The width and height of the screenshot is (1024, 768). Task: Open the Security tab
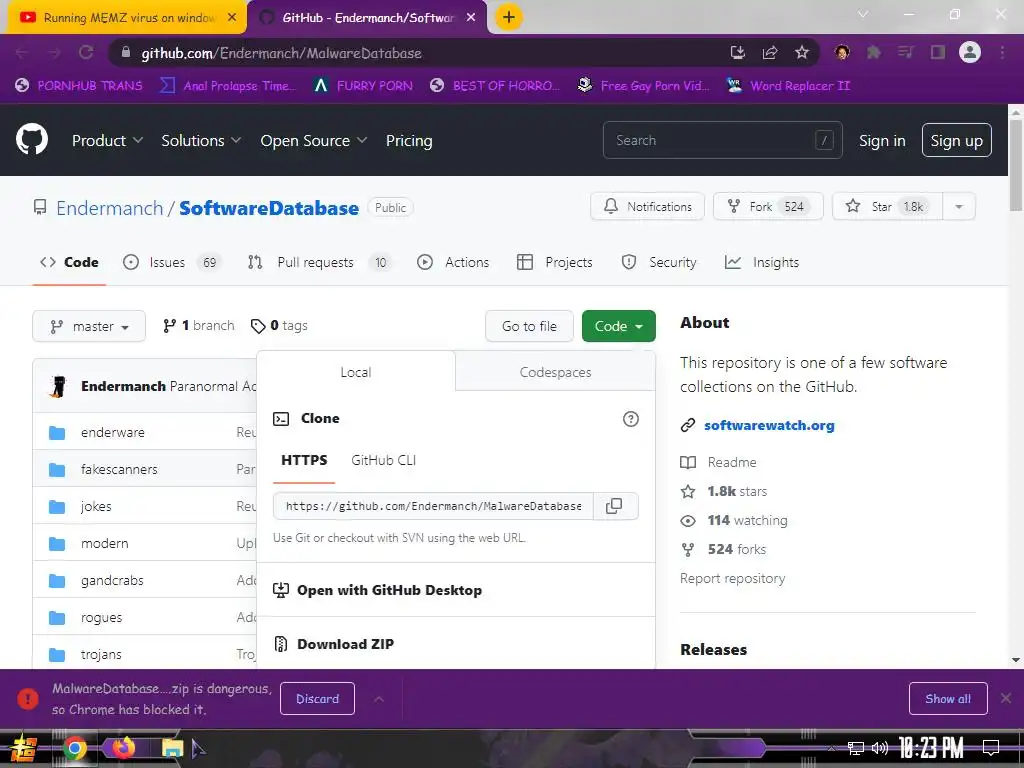click(658, 263)
